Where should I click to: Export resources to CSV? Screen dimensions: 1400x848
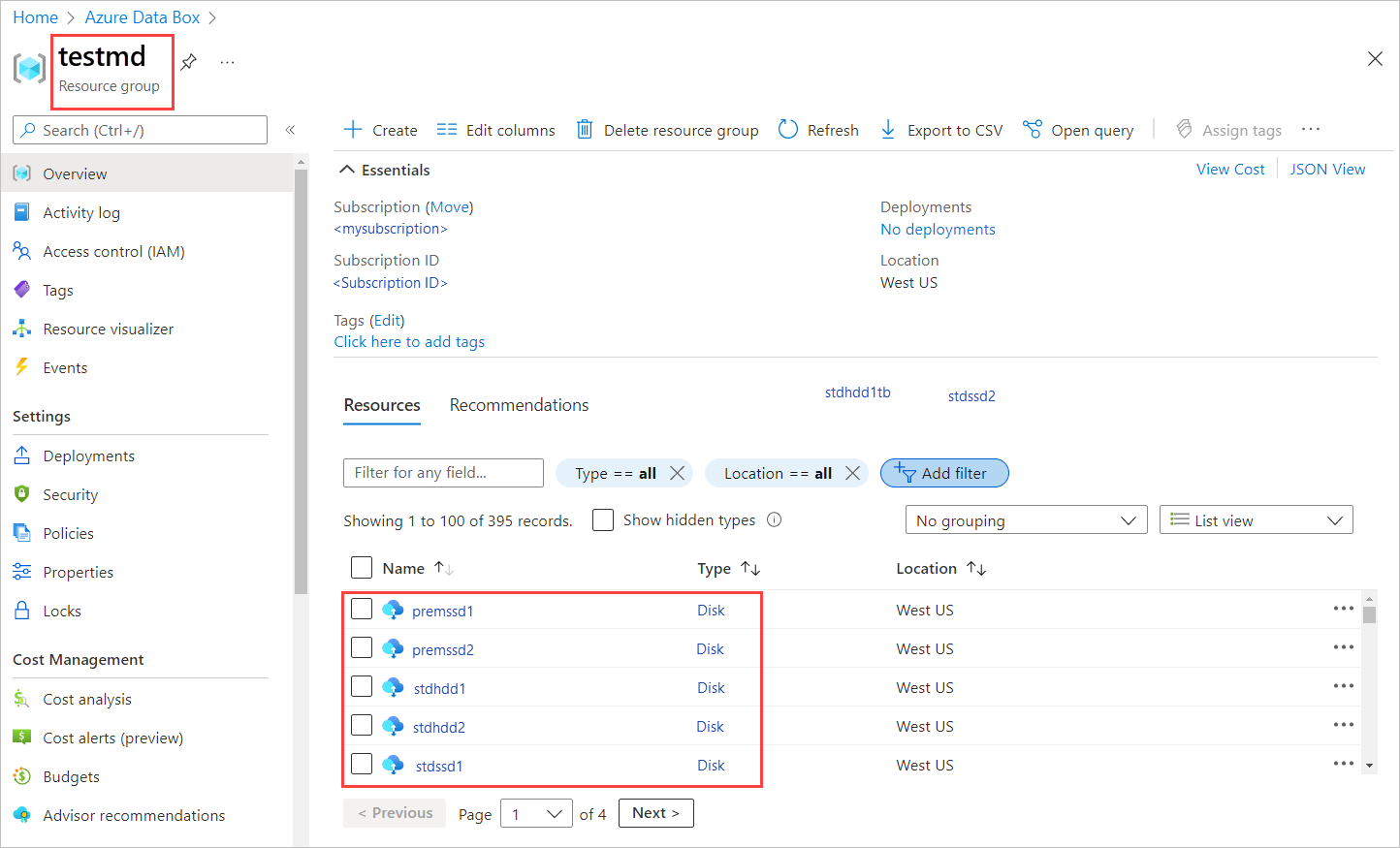pyautogui.click(x=940, y=129)
